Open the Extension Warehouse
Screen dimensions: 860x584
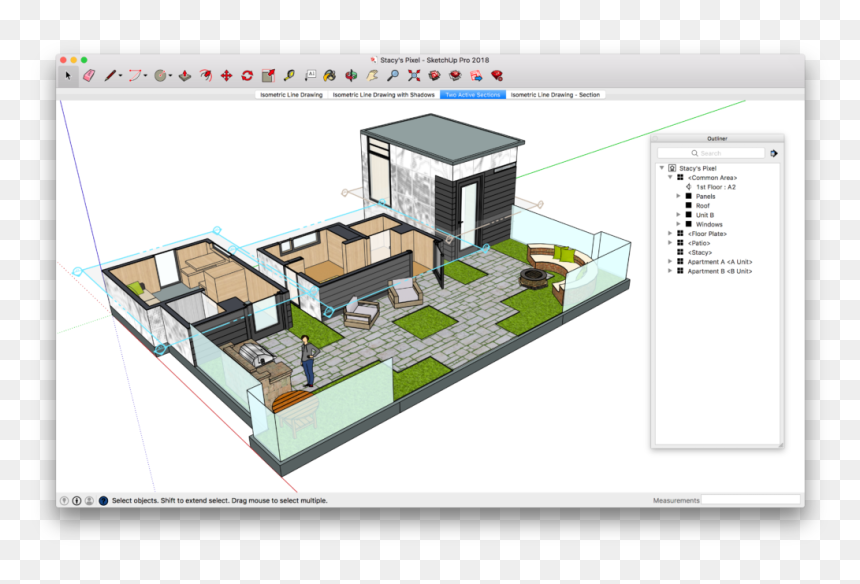click(455, 76)
